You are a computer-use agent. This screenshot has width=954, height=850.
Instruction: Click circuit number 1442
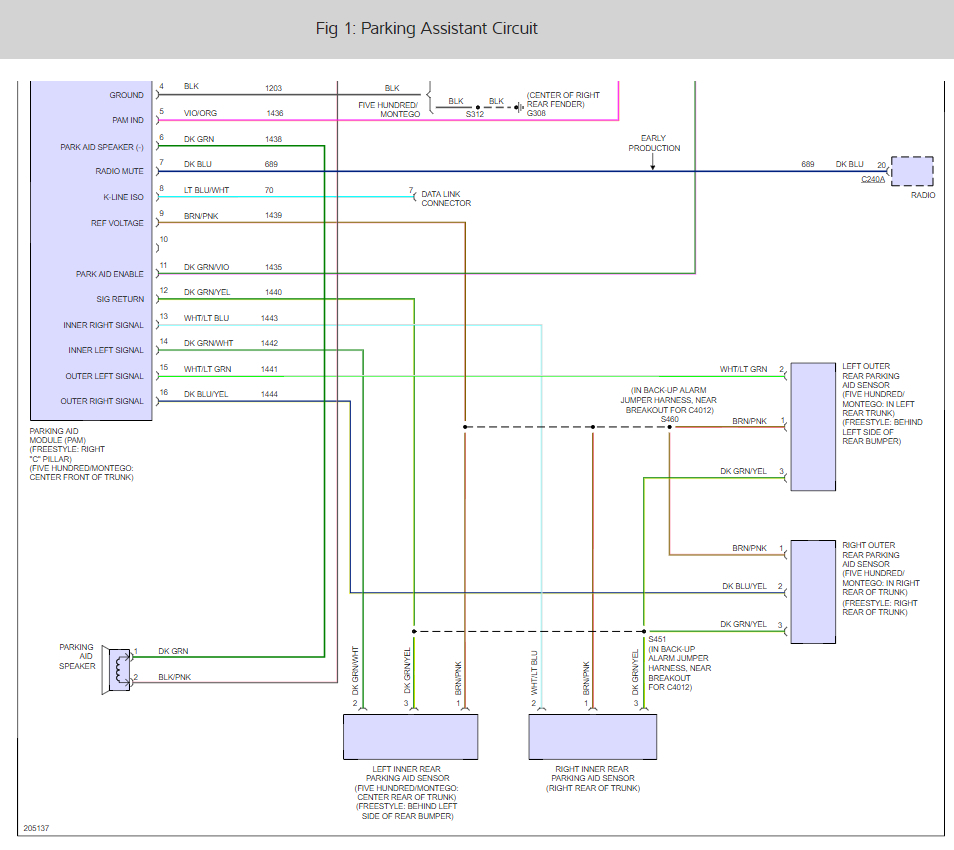(270, 343)
